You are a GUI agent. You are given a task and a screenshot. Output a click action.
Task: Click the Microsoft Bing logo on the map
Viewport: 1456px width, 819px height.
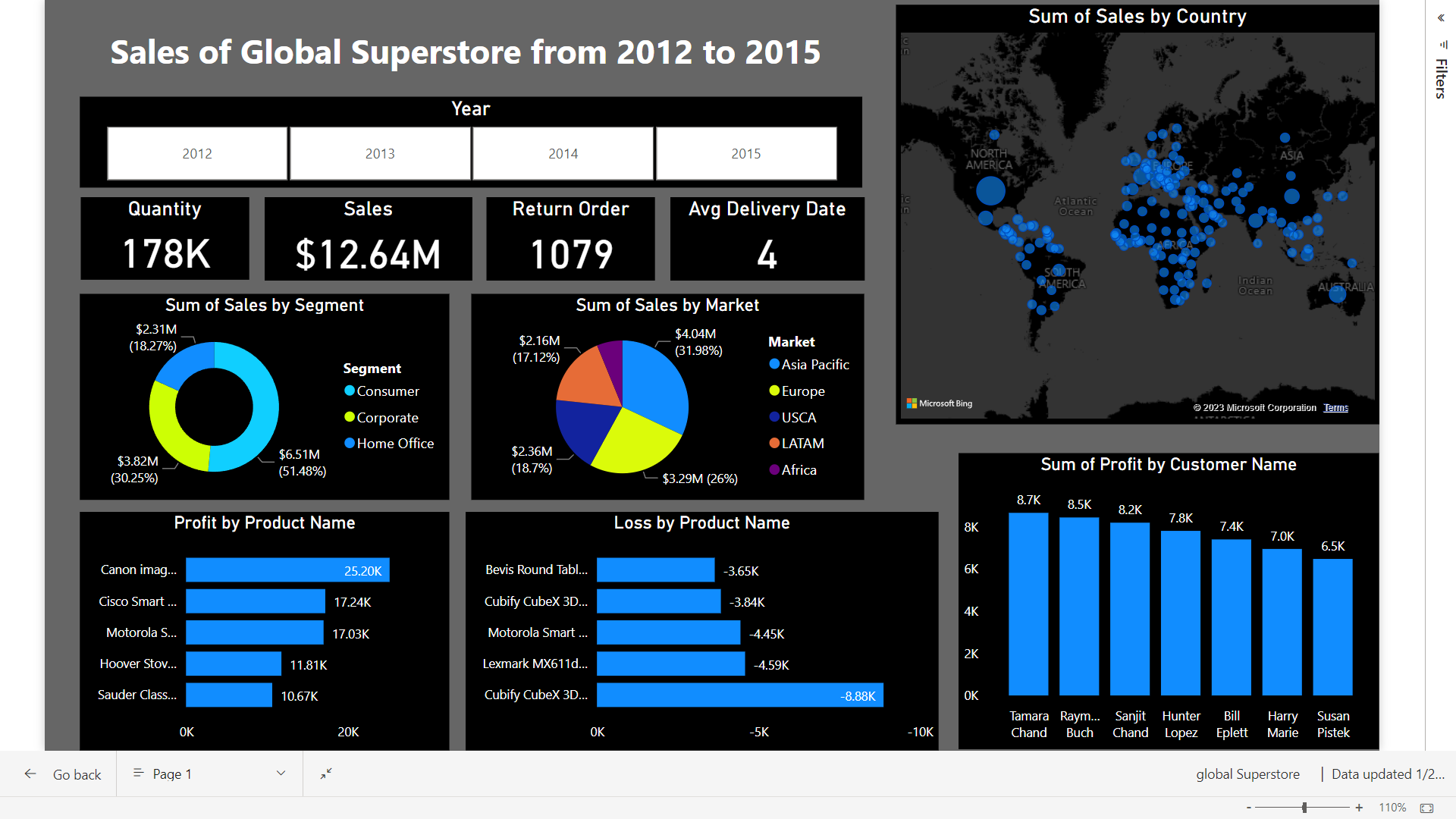pyautogui.click(x=940, y=403)
